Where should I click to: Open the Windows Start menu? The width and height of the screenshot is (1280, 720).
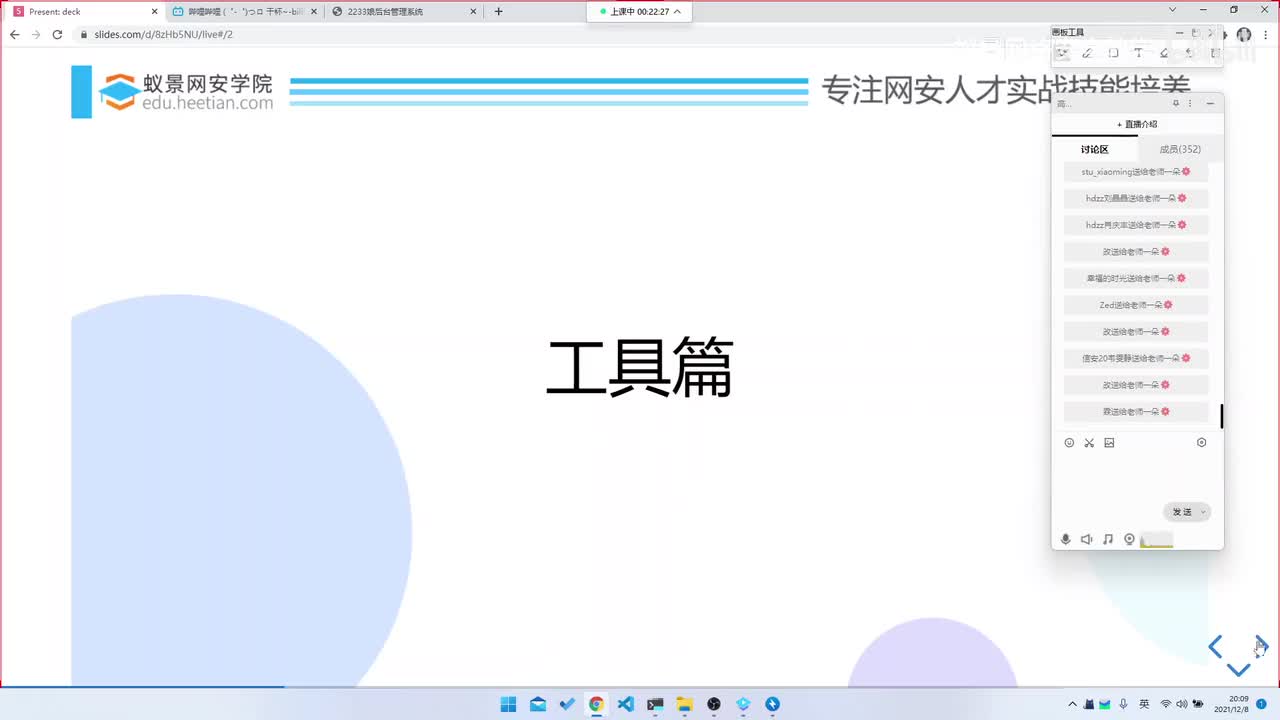pyautogui.click(x=508, y=704)
